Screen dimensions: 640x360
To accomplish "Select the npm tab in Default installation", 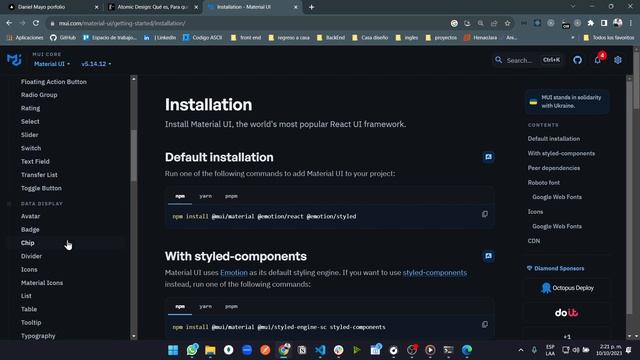I will click(180, 196).
